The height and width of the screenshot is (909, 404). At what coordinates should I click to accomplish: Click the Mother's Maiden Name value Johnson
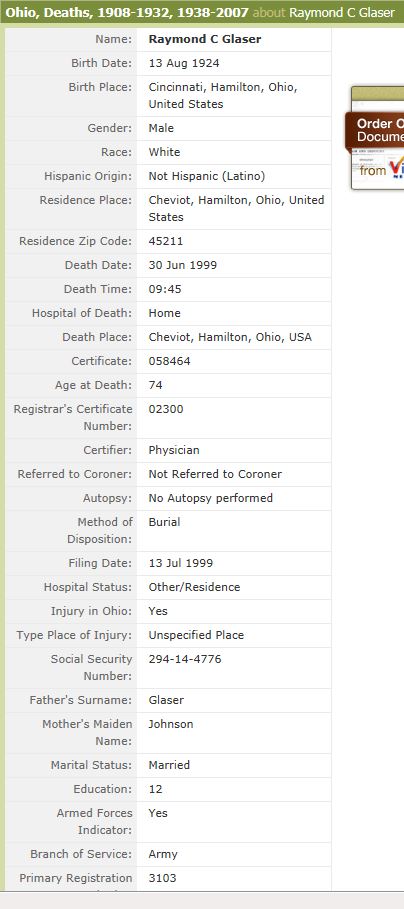(x=171, y=724)
